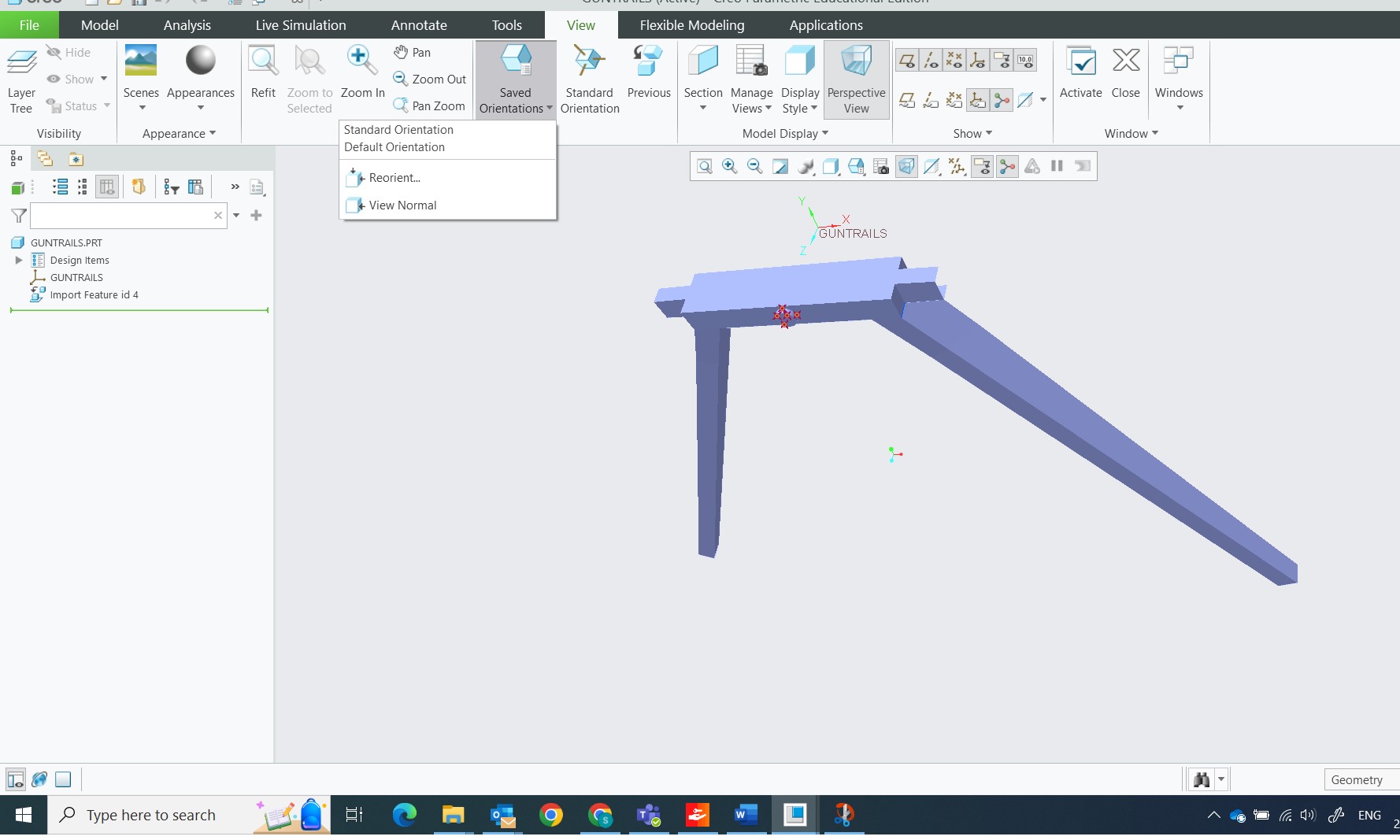Choose View Normal from the orientations menu
The image size is (1400, 840).
coord(402,205)
